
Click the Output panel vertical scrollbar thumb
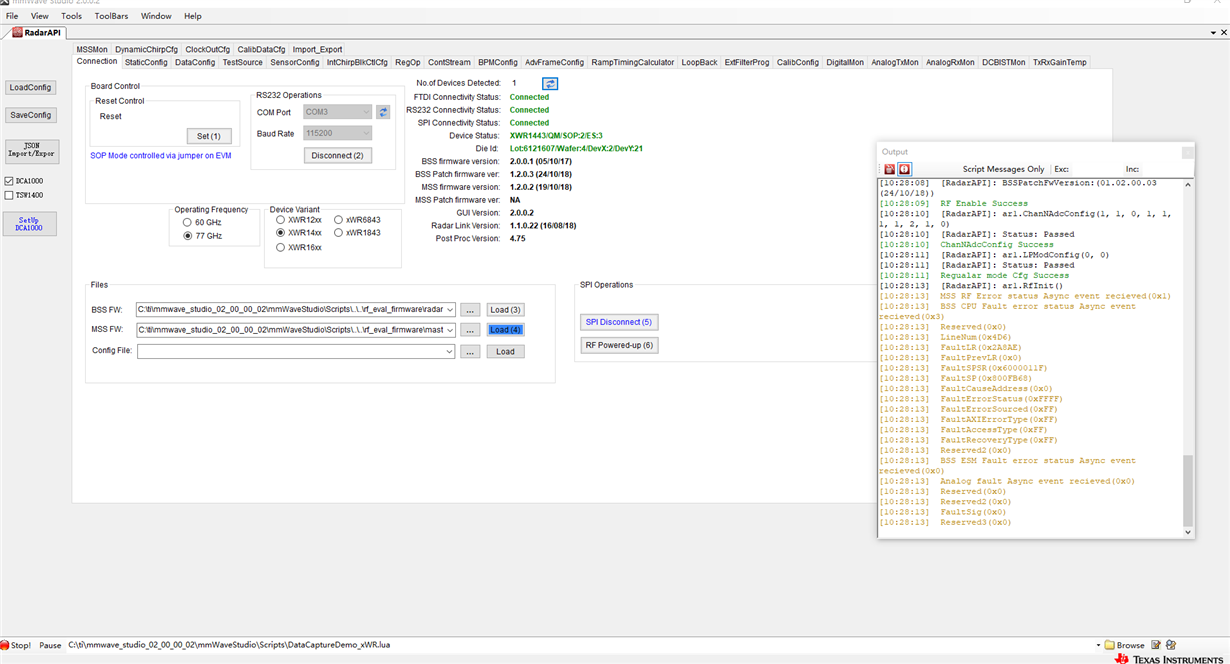click(1188, 491)
